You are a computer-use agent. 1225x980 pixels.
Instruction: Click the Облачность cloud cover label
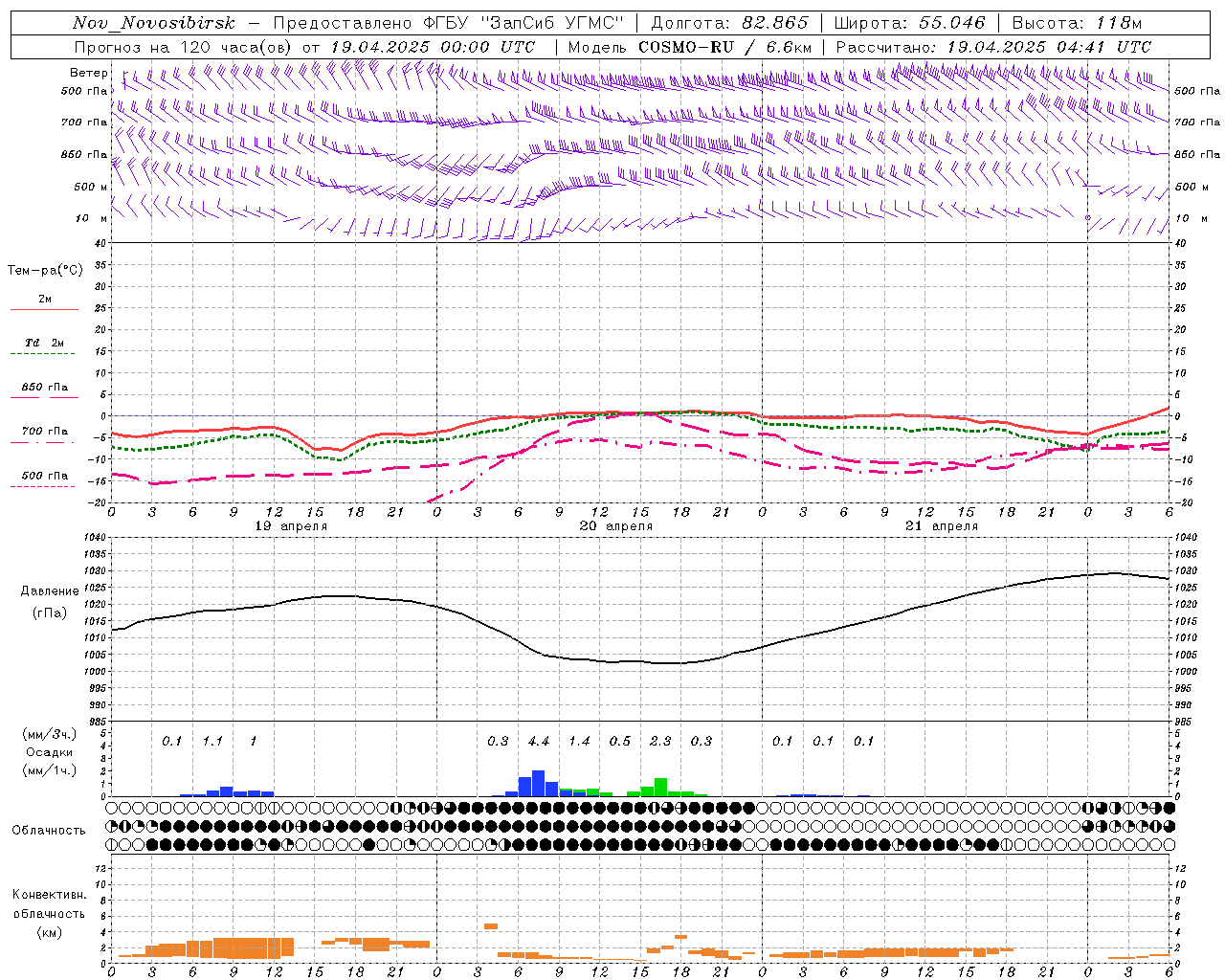pos(49,831)
